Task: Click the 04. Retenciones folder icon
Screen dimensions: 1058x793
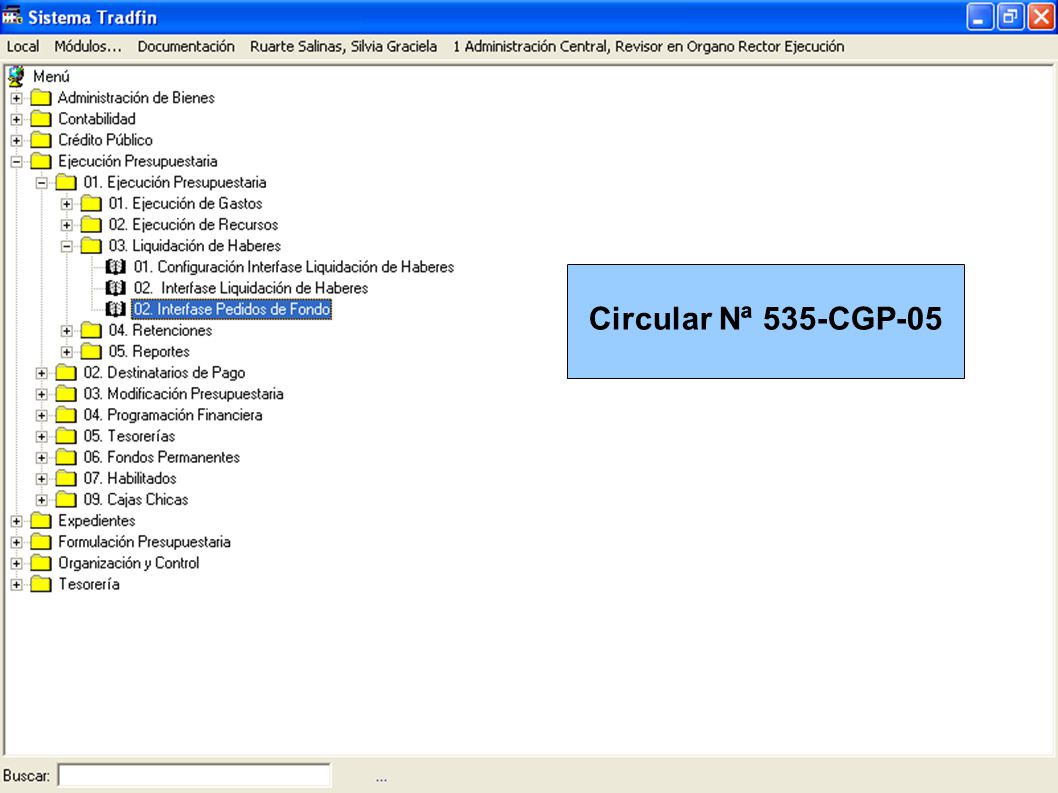Action: coord(91,330)
